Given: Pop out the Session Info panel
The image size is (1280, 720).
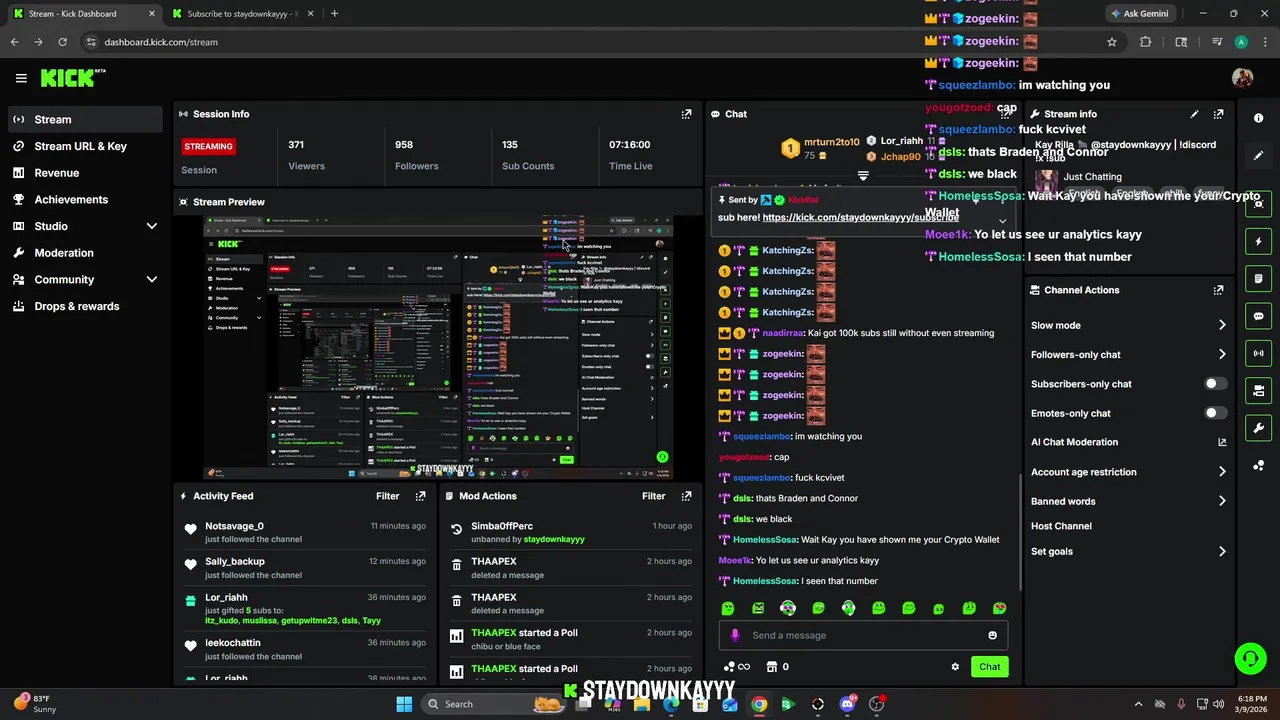Looking at the screenshot, I should point(686,114).
